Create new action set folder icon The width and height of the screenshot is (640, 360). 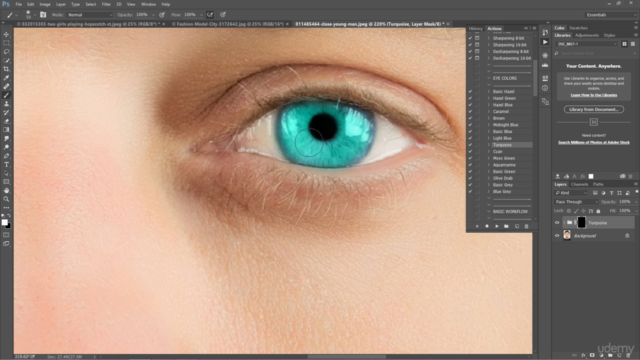[506, 226]
